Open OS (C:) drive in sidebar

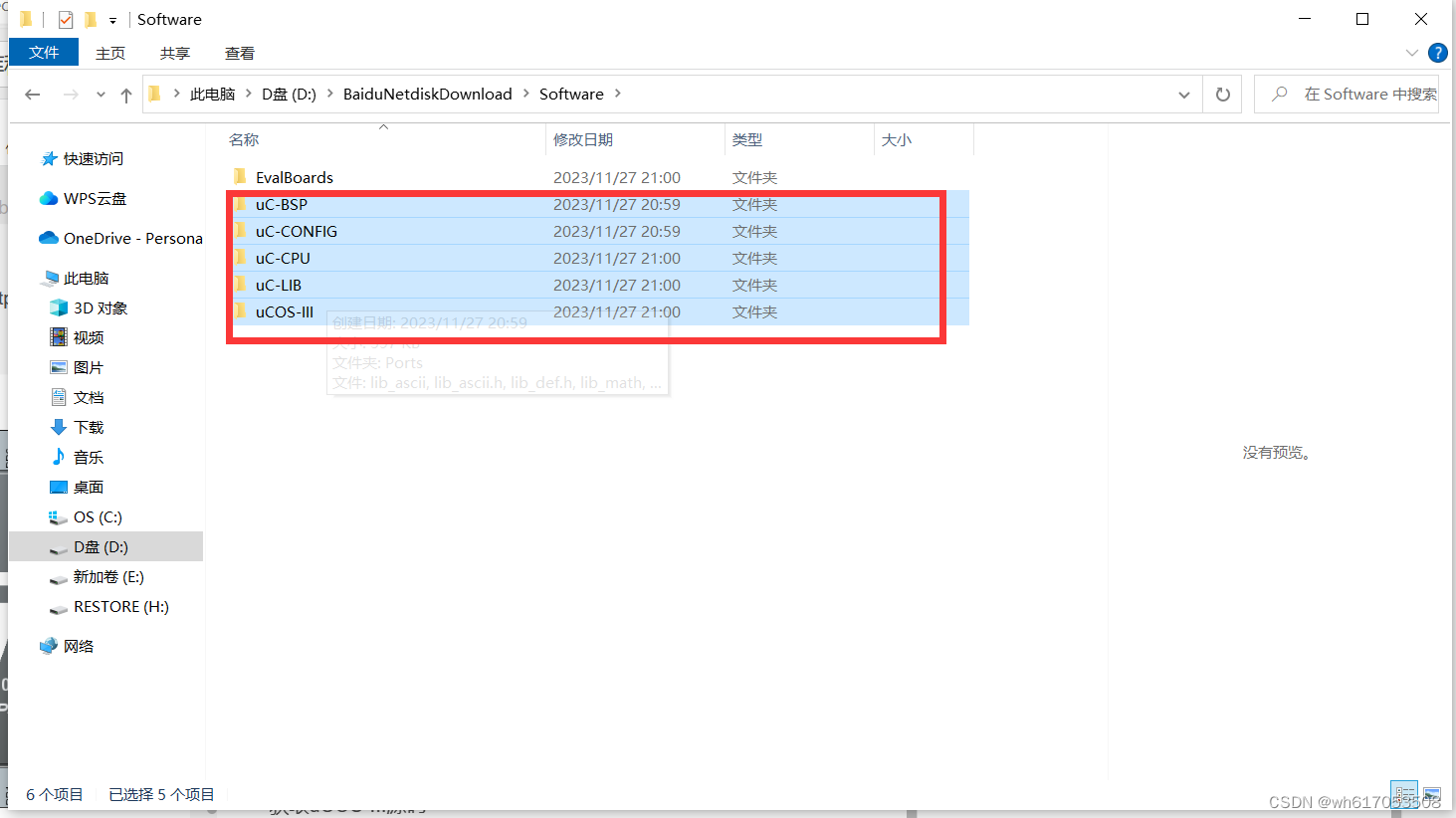tap(98, 516)
